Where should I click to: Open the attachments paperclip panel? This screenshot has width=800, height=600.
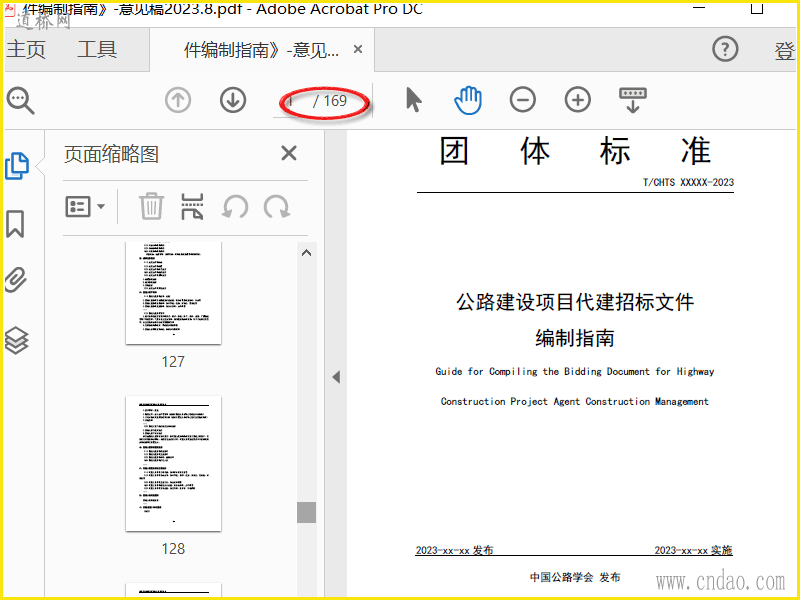(16, 280)
